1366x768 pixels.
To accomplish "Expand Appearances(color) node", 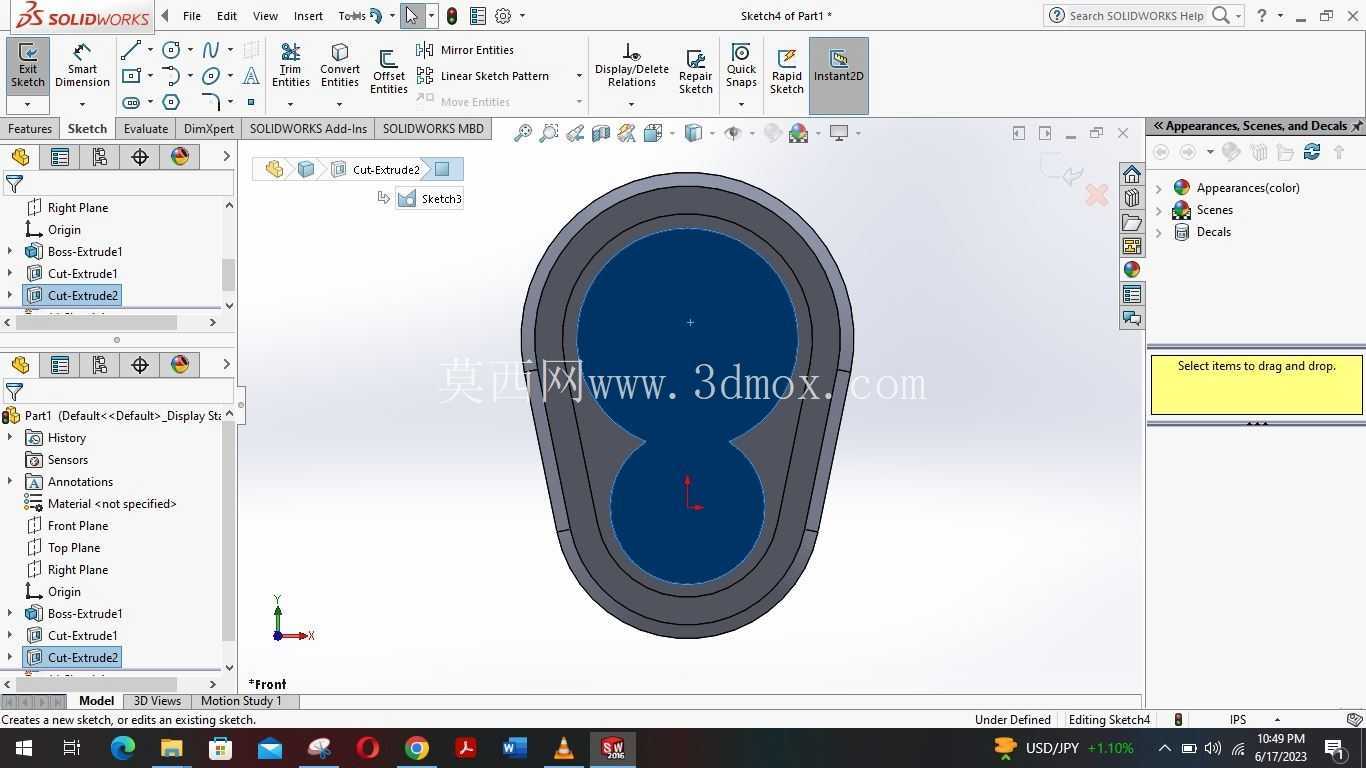I will (x=1159, y=188).
